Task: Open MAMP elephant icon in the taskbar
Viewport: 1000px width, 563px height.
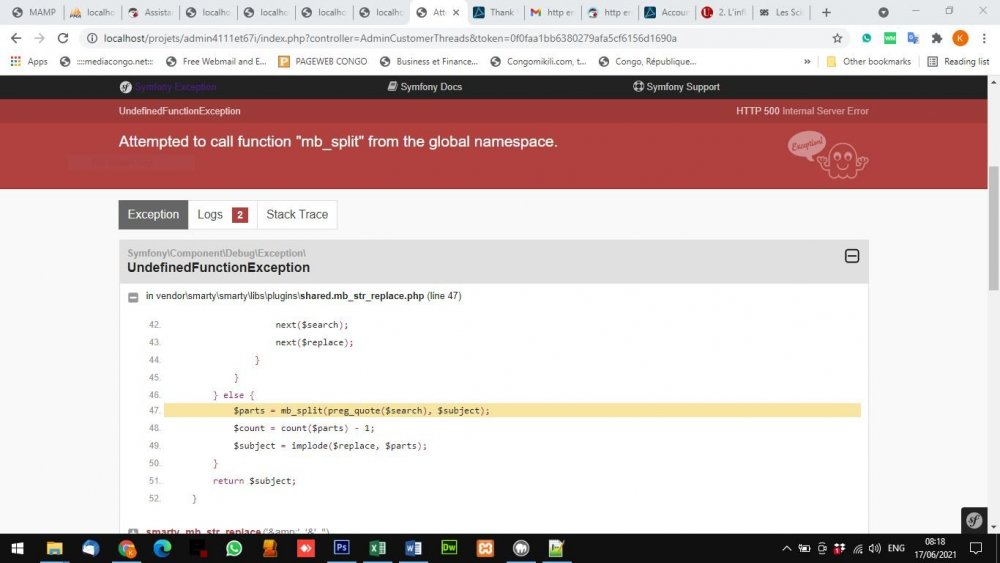Action: pyautogui.click(x=521, y=548)
